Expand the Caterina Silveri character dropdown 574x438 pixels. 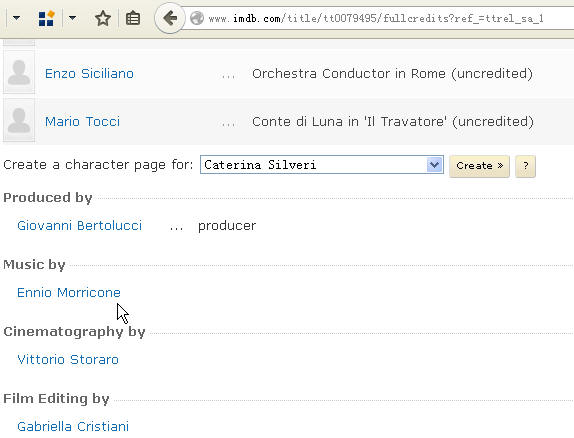click(x=435, y=165)
